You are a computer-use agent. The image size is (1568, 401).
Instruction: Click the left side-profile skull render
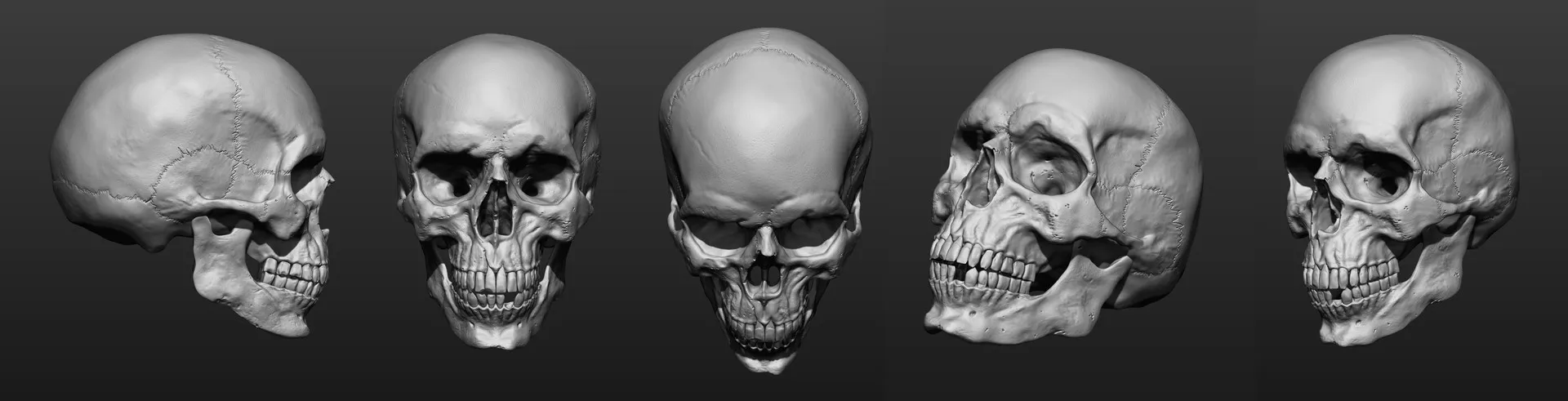point(192,180)
